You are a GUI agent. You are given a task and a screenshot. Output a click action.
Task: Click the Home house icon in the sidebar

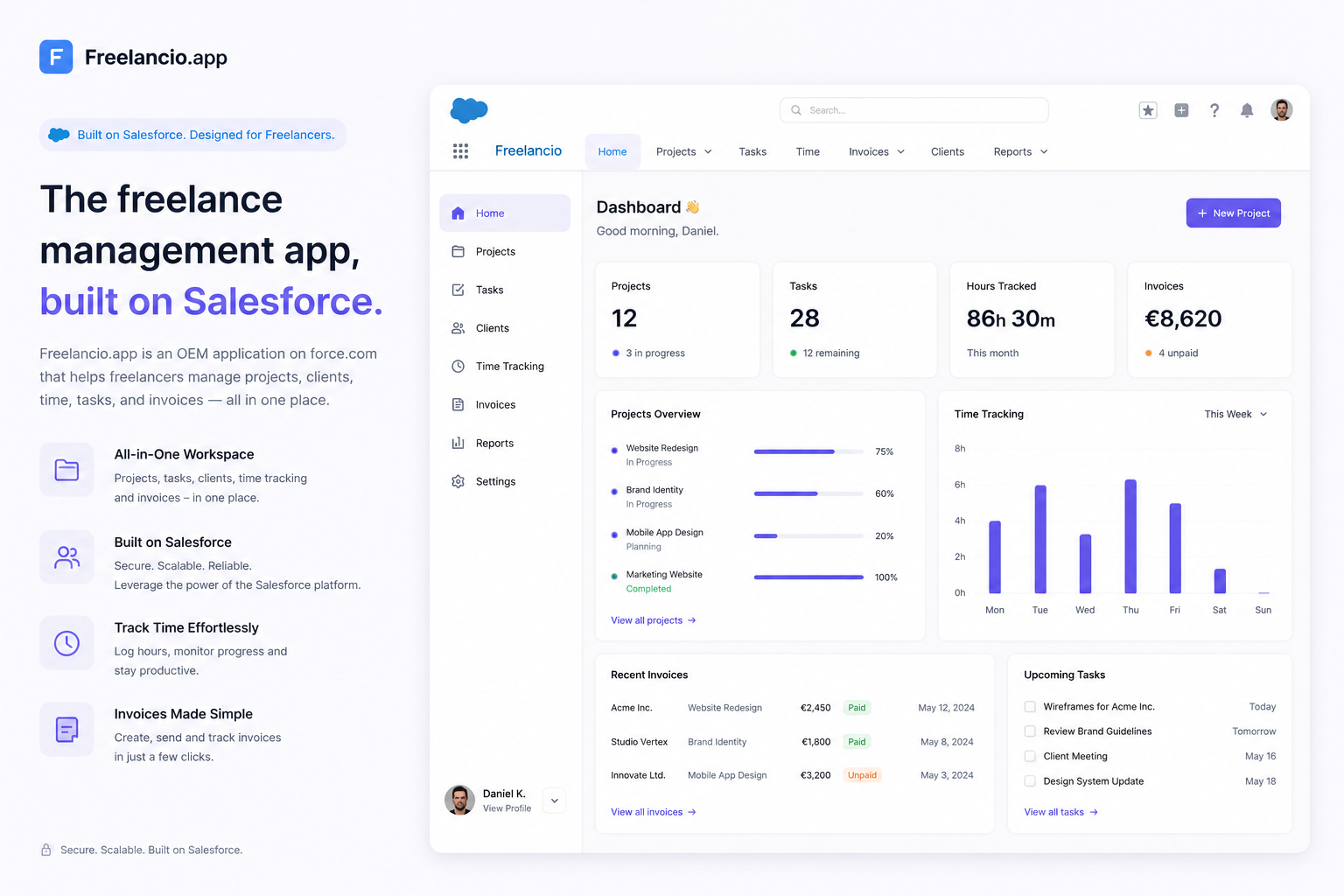pyautogui.click(x=458, y=213)
